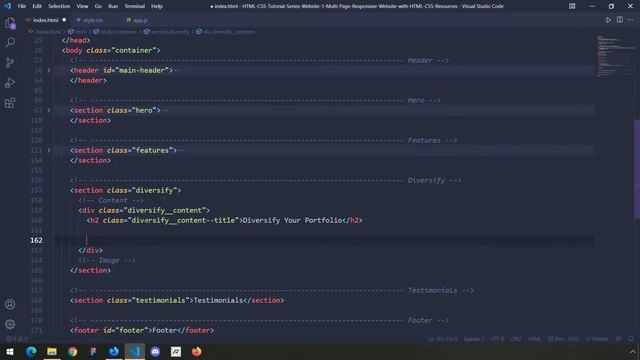Switch to the style.css tab
This screenshot has height=360, width=640.
click(93, 20)
